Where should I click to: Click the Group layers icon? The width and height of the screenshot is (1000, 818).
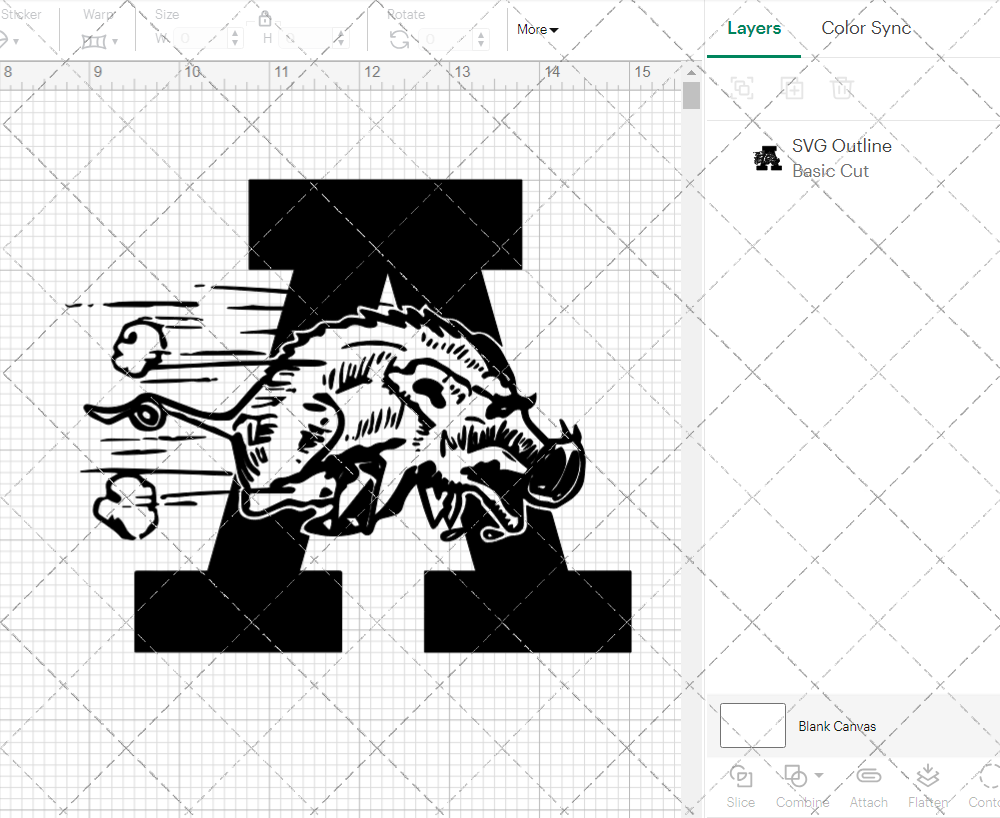point(742,88)
